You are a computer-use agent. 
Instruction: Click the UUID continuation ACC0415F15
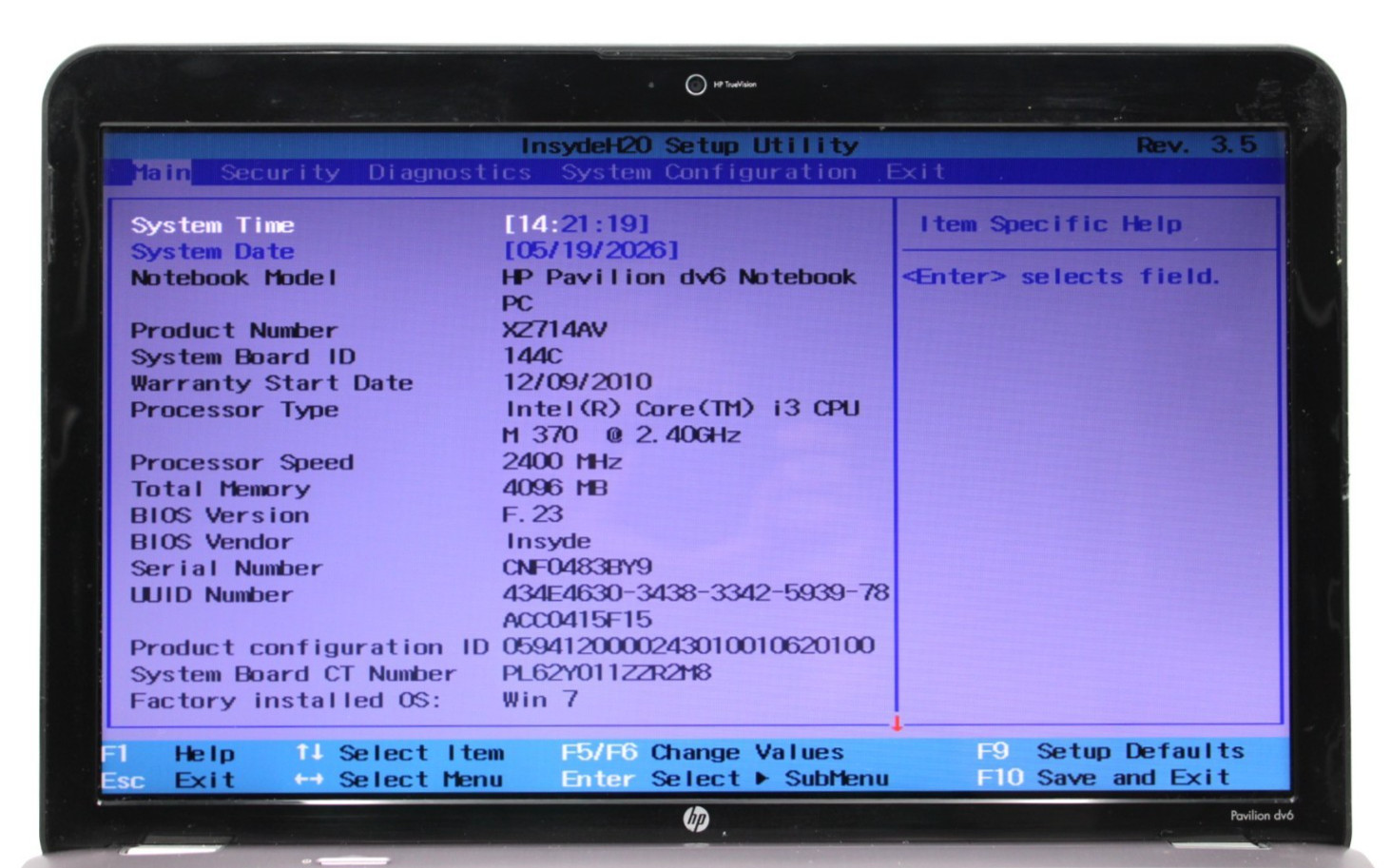(577, 620)
